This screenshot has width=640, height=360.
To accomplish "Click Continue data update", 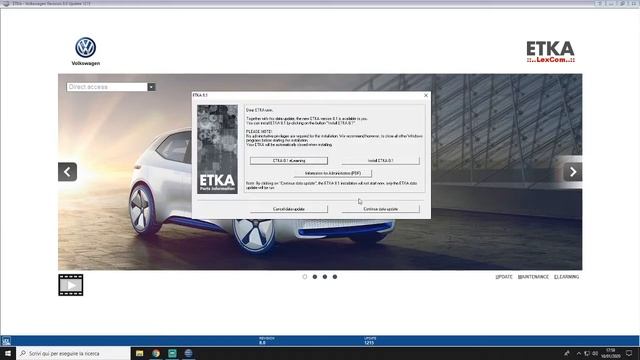I will click(380, 209).
